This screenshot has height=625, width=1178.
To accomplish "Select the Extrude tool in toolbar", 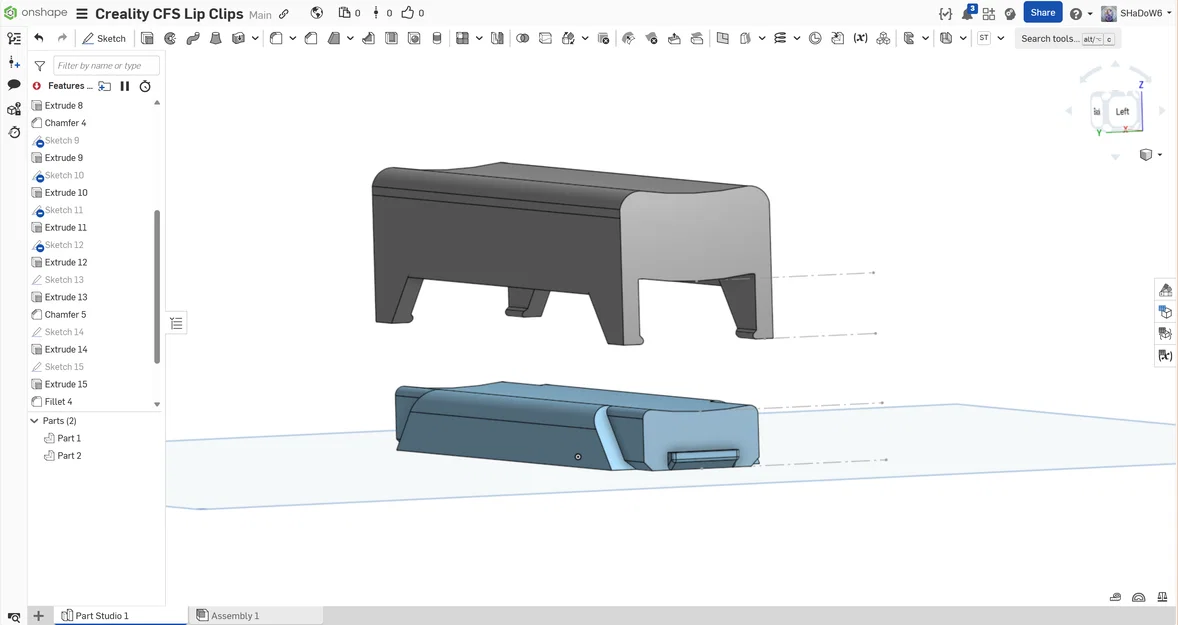I will 147,38.
